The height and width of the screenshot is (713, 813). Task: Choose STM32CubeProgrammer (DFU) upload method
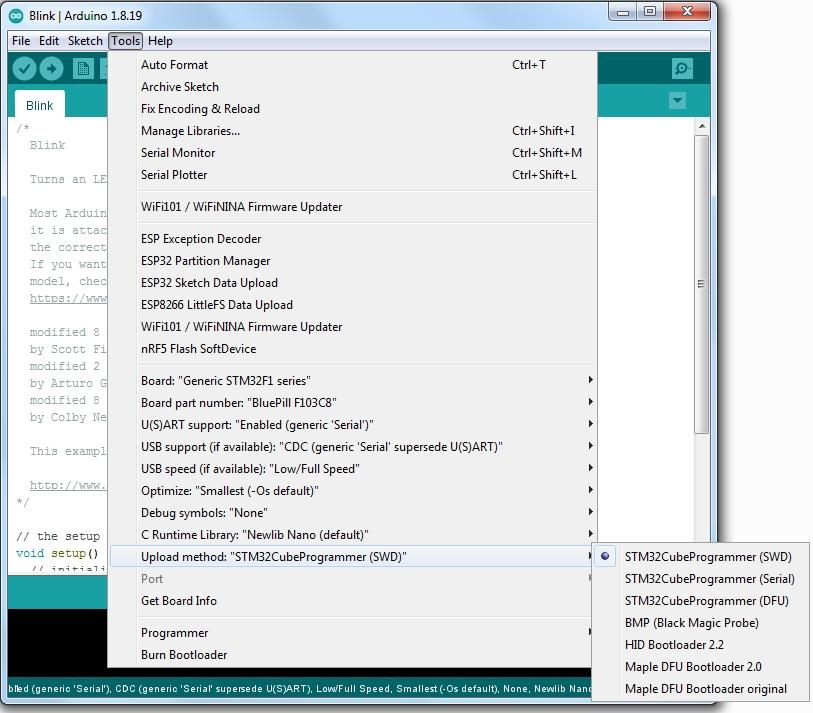click(x=700, y=600)
